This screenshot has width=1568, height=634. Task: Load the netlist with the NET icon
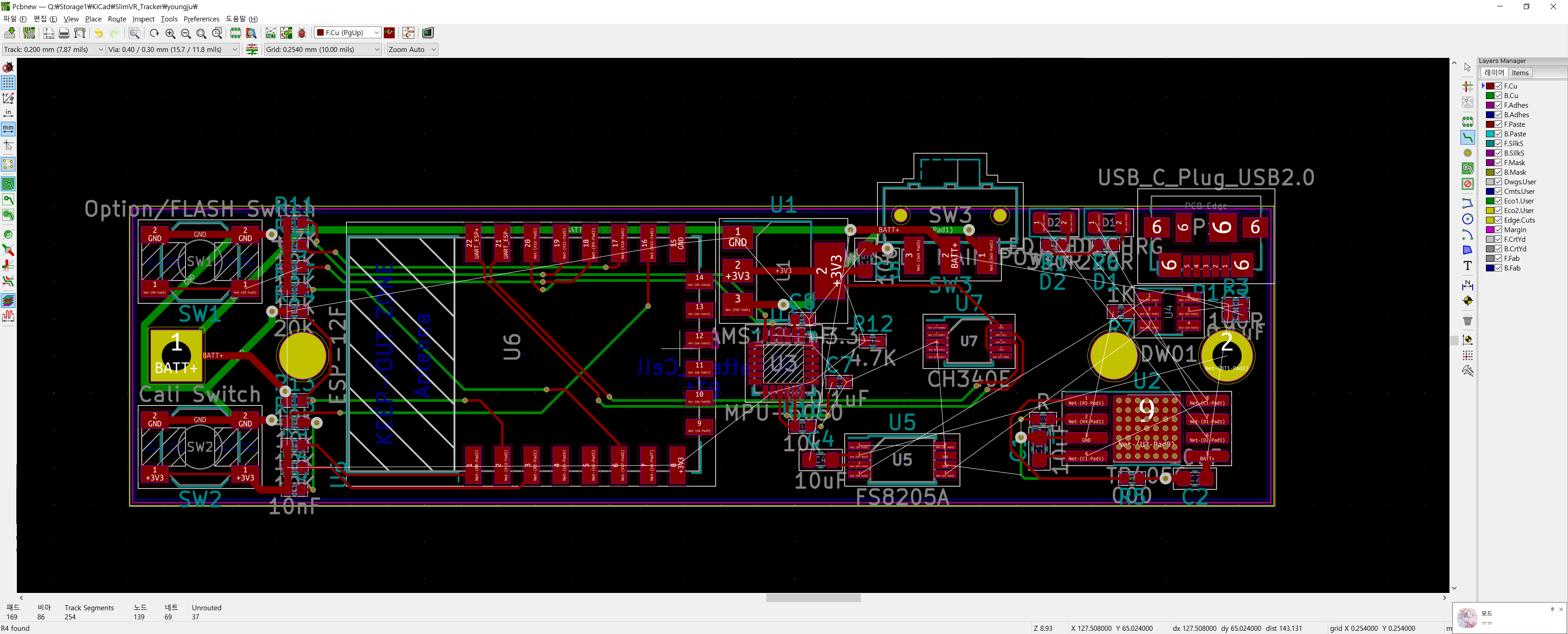point(270,33)
